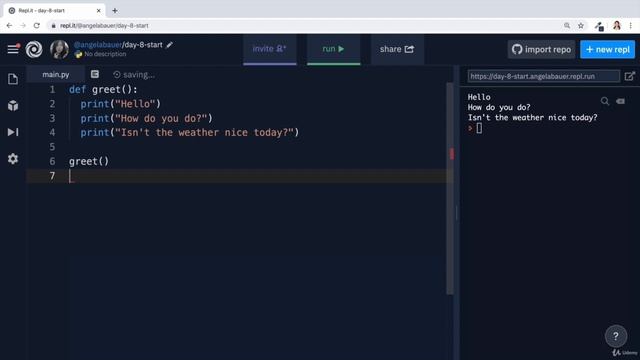
Task: Click the weather print statement line 4
Action: pyautogui.click(x=190, y=133)
